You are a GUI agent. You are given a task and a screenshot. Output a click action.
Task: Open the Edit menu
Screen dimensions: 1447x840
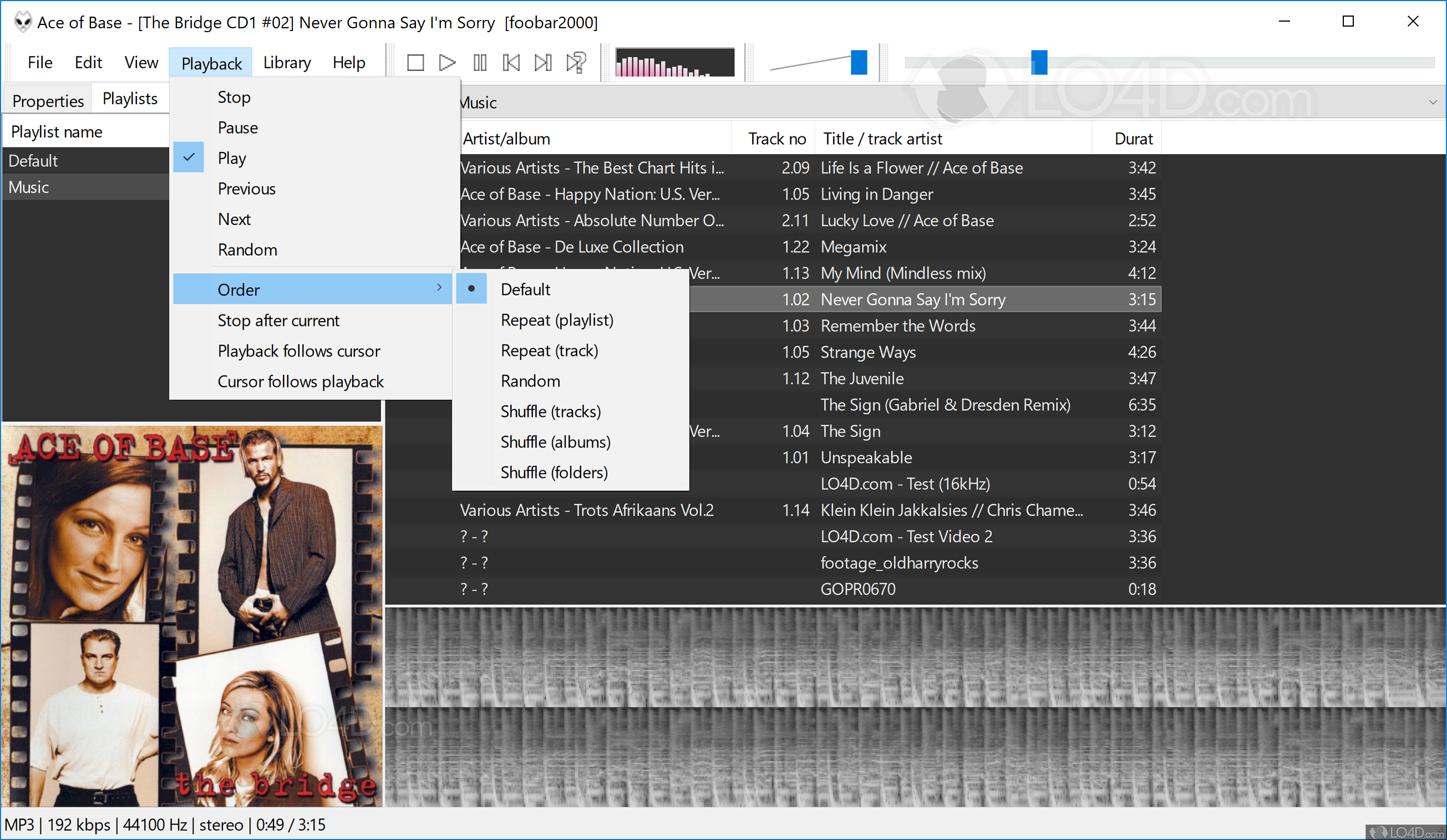pyautogui.click(x=88, y=62)
